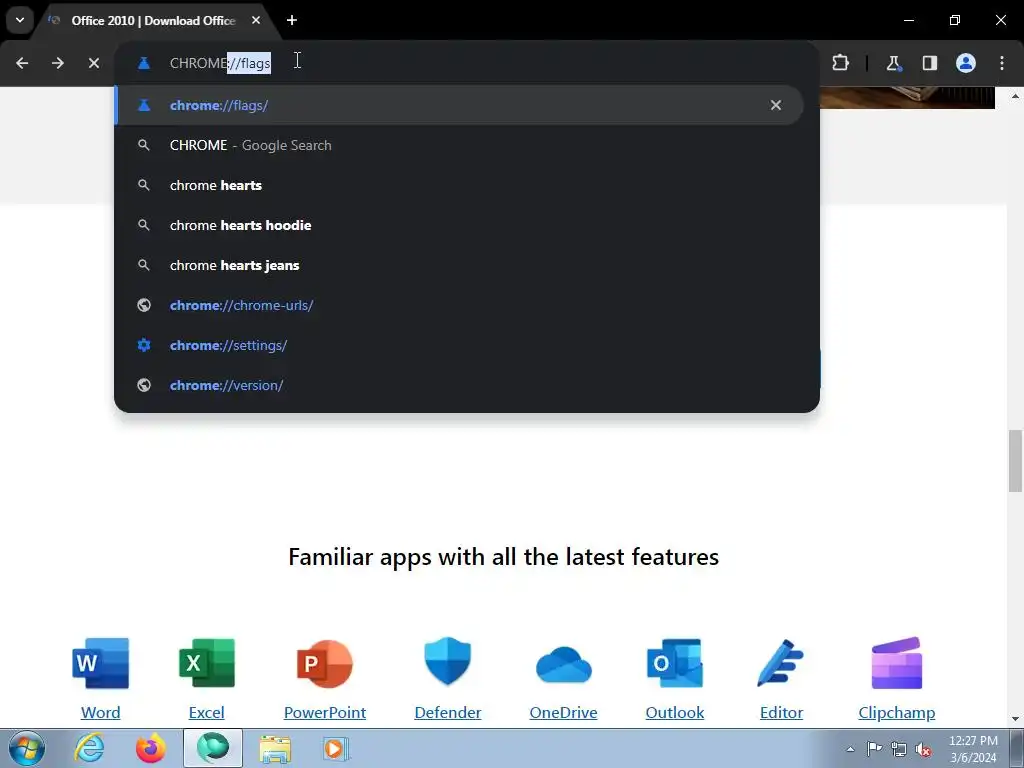Click the PowerPoint app icon
The height and width of the screenshot is (768, 1024).
coord(325,664)
